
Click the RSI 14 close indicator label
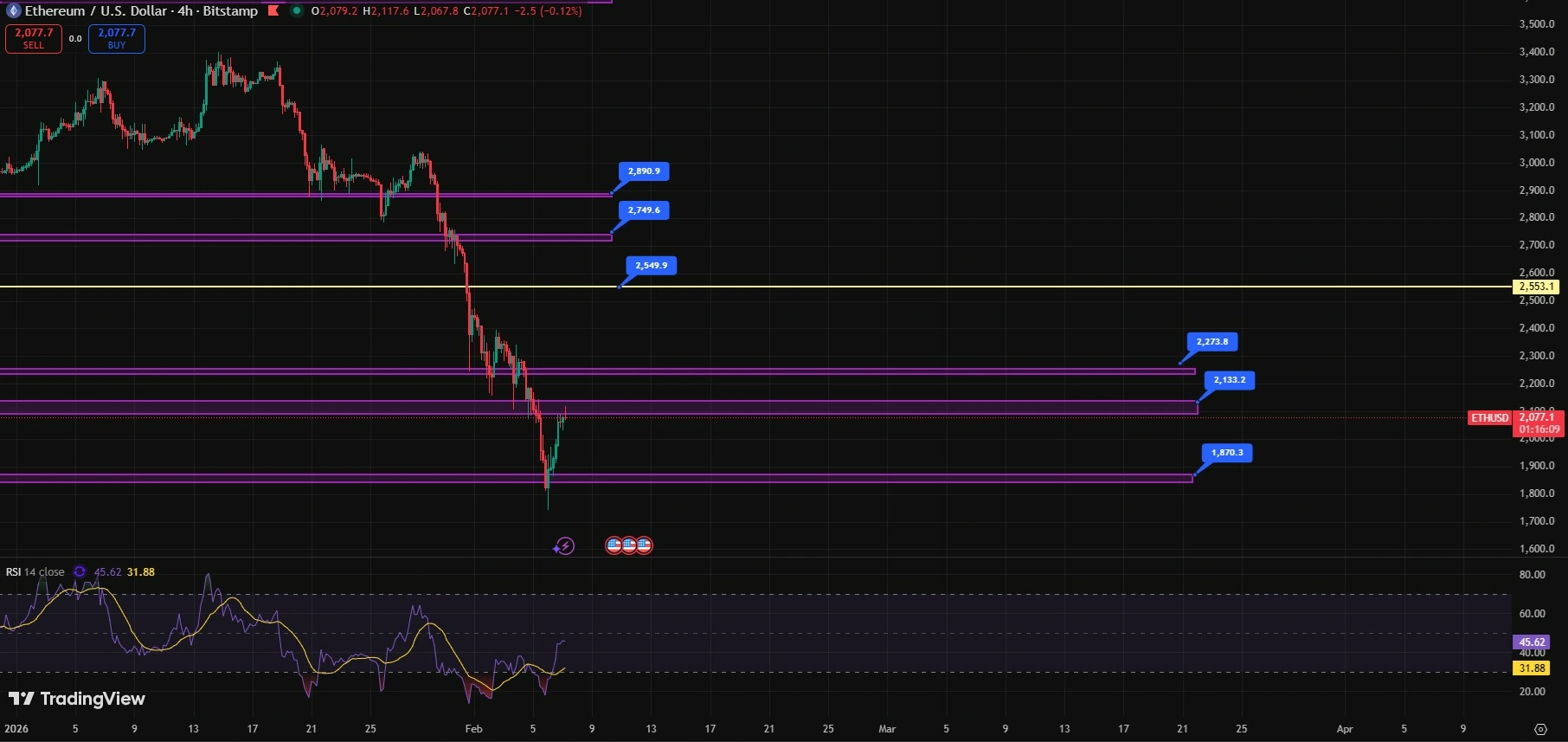click(35, 572)
